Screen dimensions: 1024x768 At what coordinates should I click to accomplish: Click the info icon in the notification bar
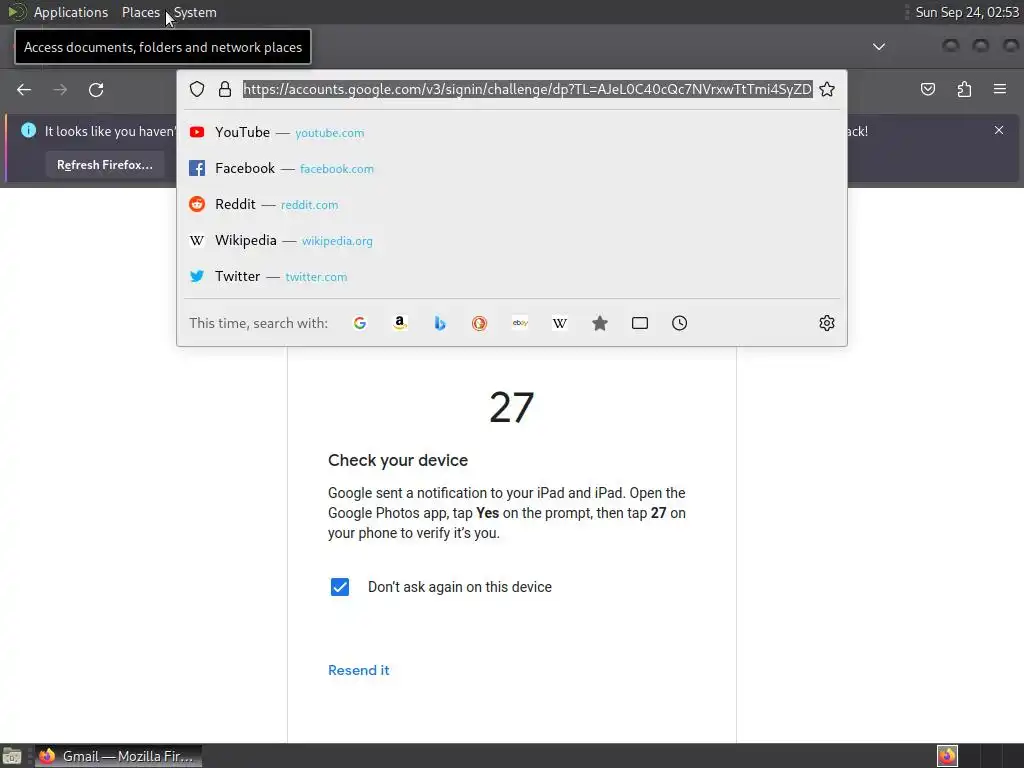point(29,130)
